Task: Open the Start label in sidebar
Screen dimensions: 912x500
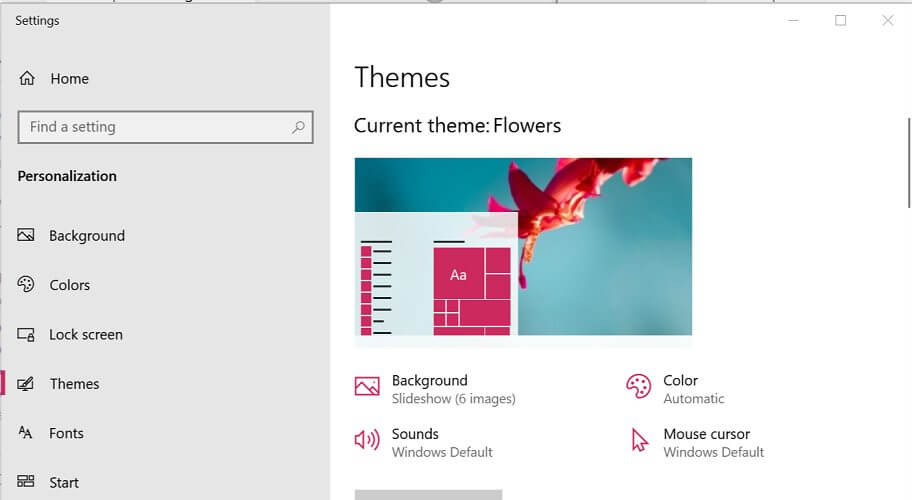Action: click(63, 483)
